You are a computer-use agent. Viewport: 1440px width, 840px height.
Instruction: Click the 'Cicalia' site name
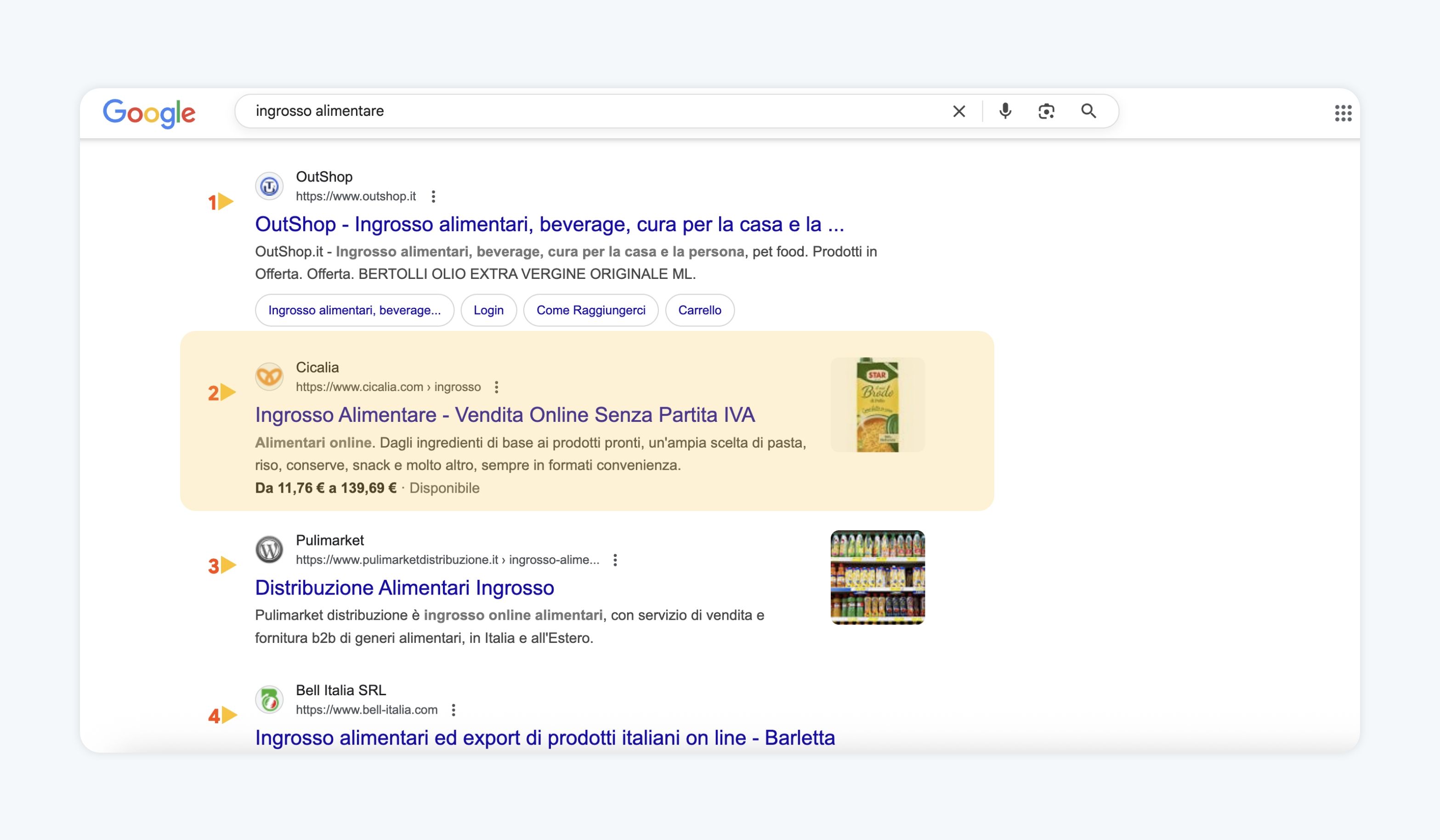317,368
